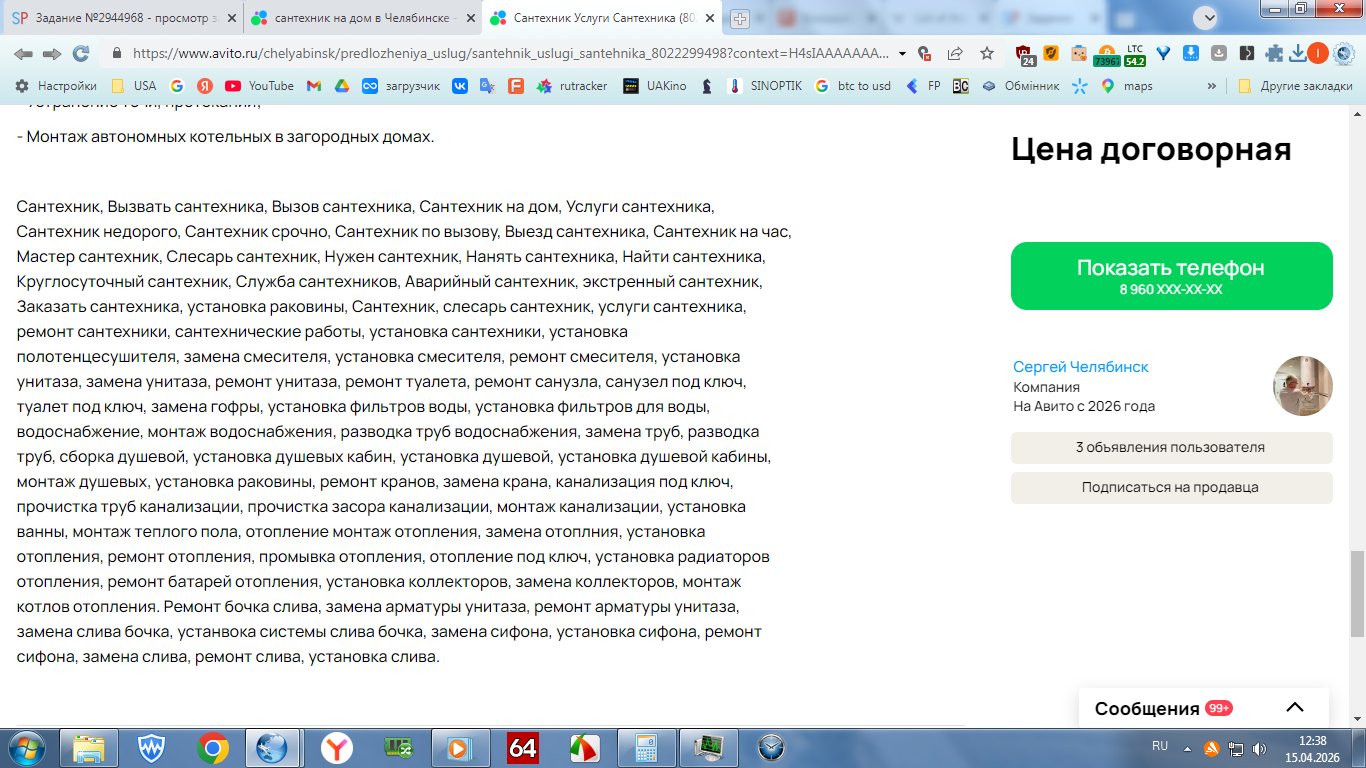
Task: Expand the address bar suggestions arrow
Action: coord(902,53)
